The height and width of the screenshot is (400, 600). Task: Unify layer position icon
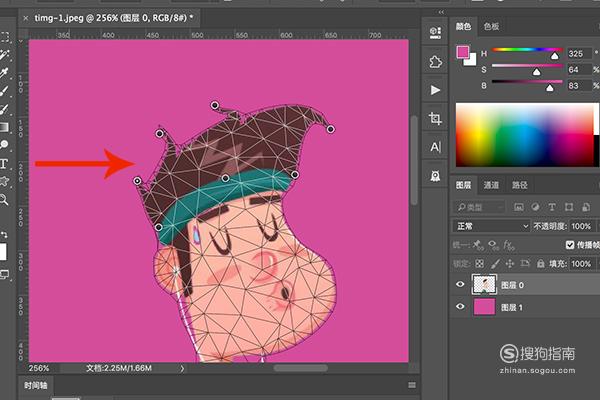coord(478,245)
